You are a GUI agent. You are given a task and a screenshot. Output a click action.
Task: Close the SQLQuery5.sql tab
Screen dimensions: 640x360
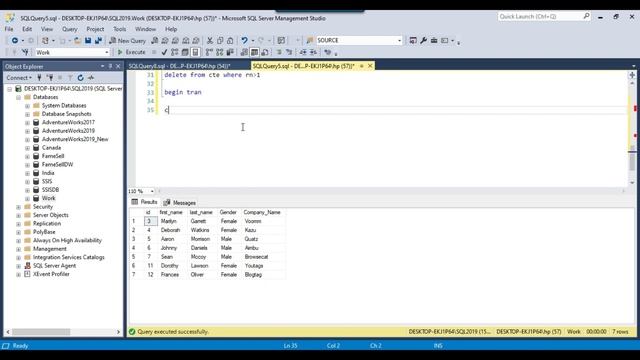370,66
